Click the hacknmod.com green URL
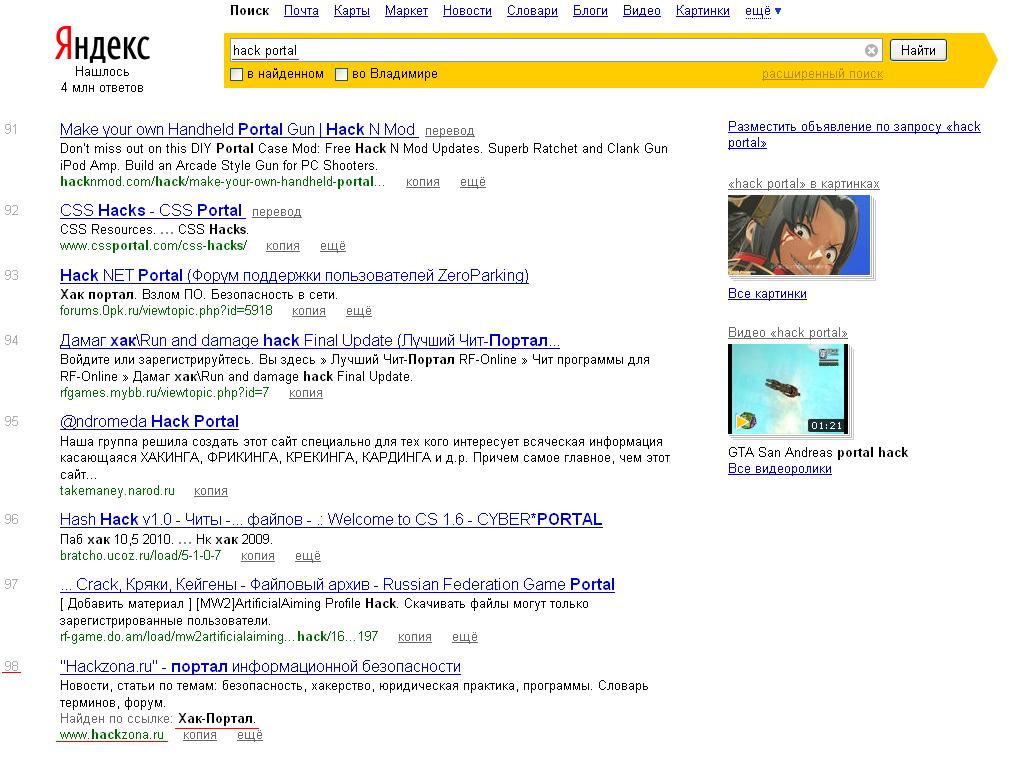Screen dimensions: 1026x758 (x=222, y=182)
